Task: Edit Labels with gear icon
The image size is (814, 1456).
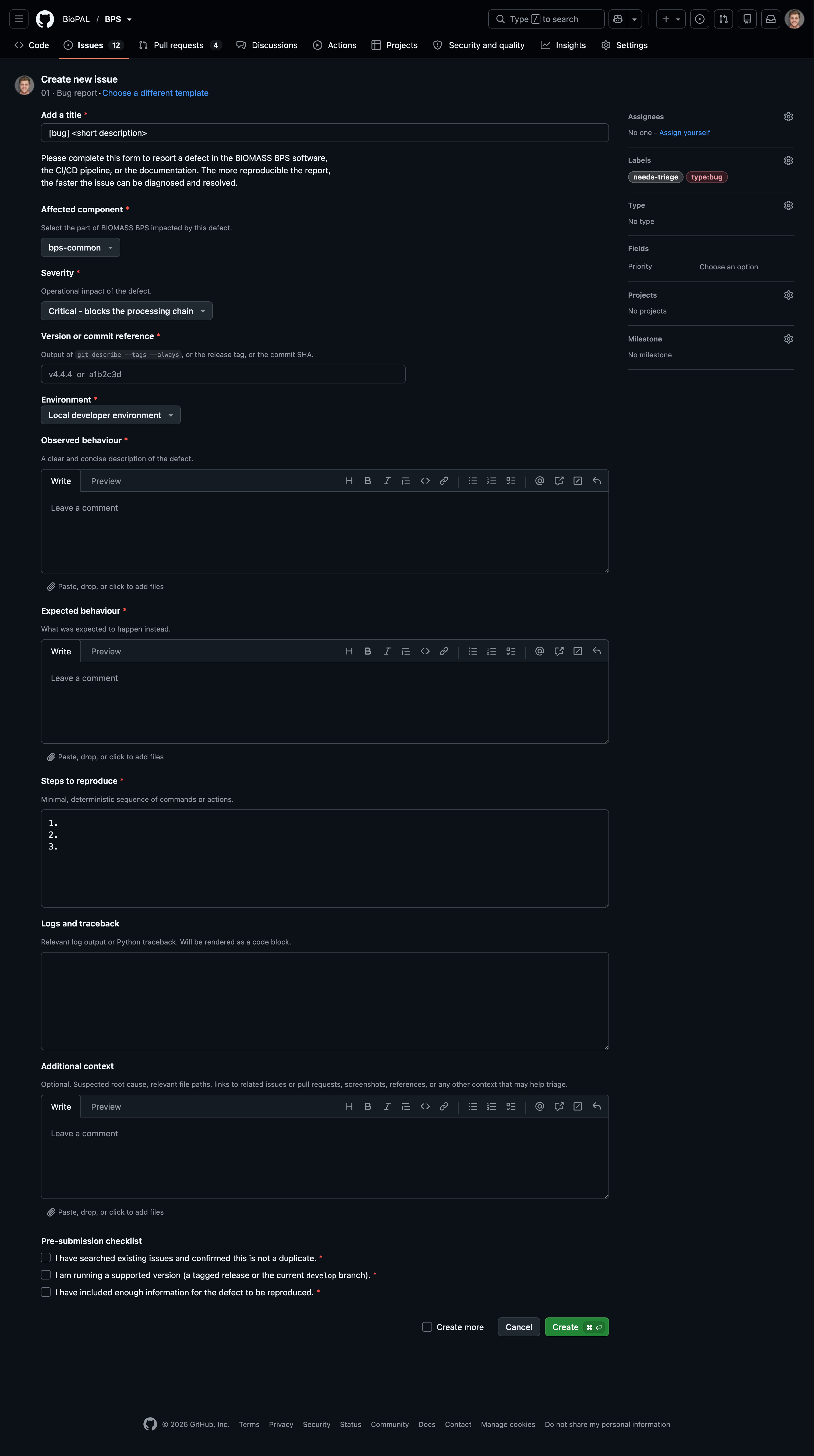Action: 789,161
